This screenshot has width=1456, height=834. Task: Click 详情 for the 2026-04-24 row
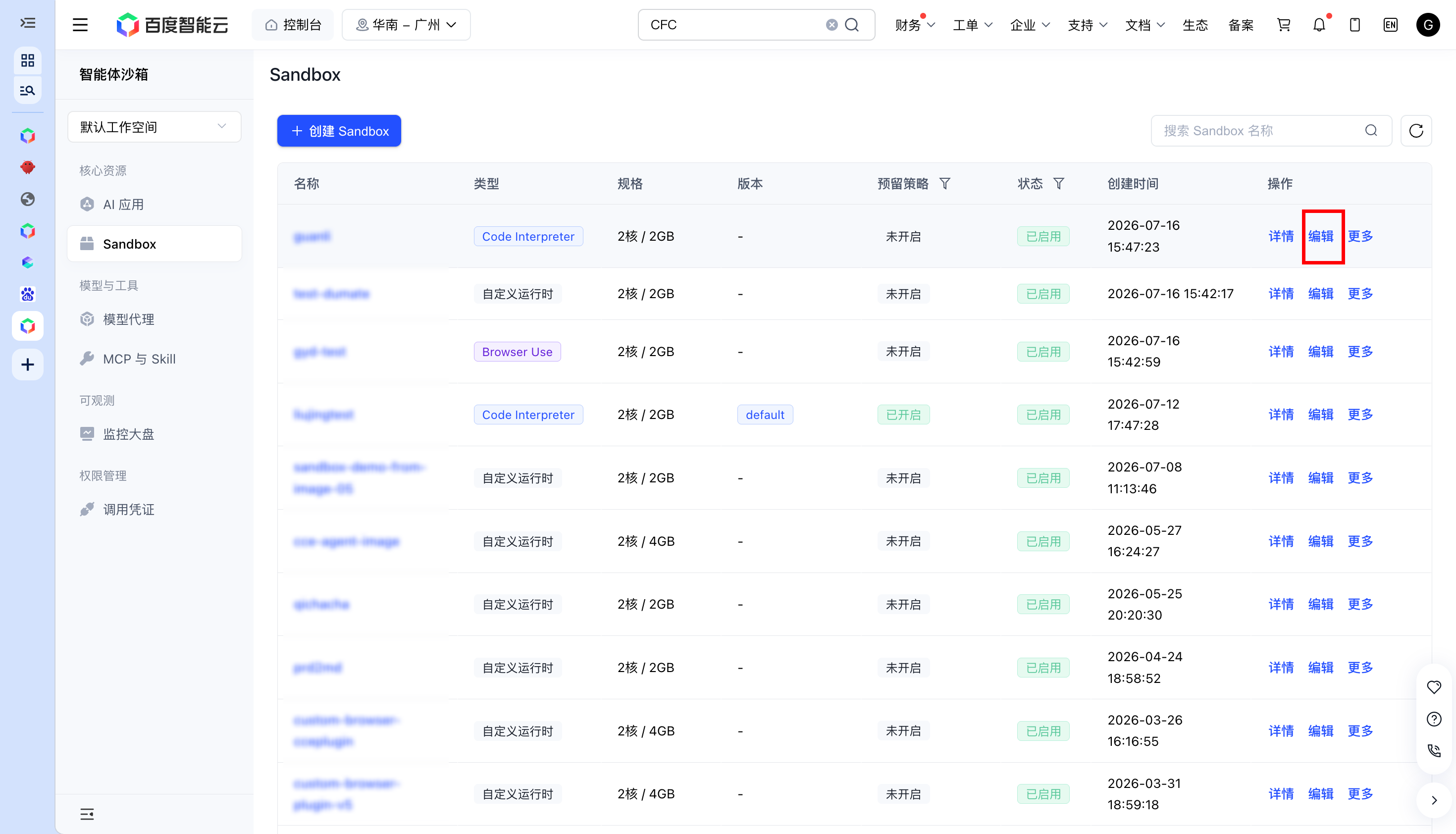pos(1281,667)
